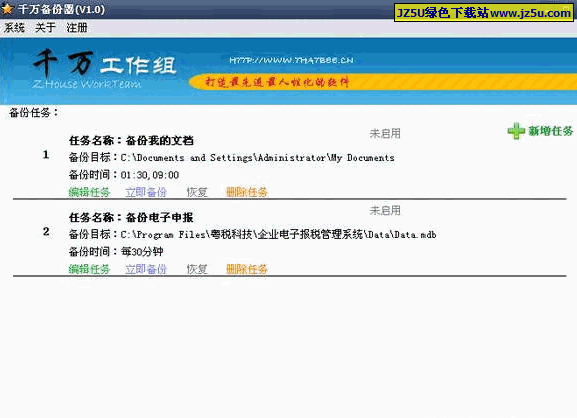The width and height of the screenshot is (577, 418).
Task: Click the Data.mdb backup target path
Action: point(279,234)
